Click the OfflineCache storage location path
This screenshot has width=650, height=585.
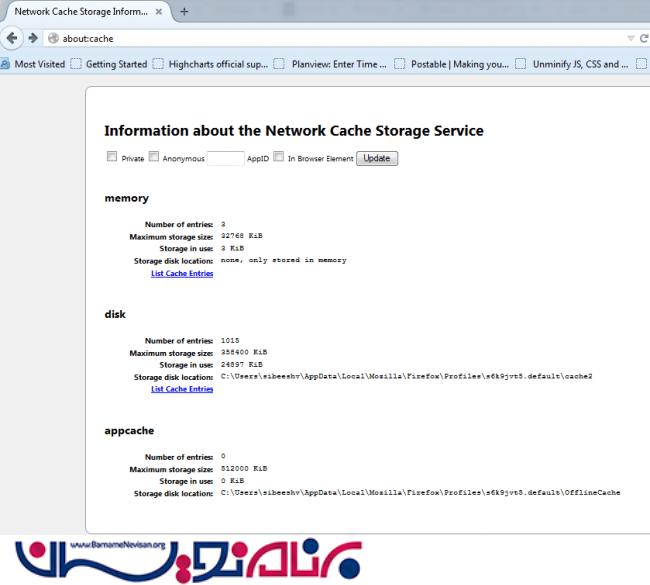click(x=420, y=493)
